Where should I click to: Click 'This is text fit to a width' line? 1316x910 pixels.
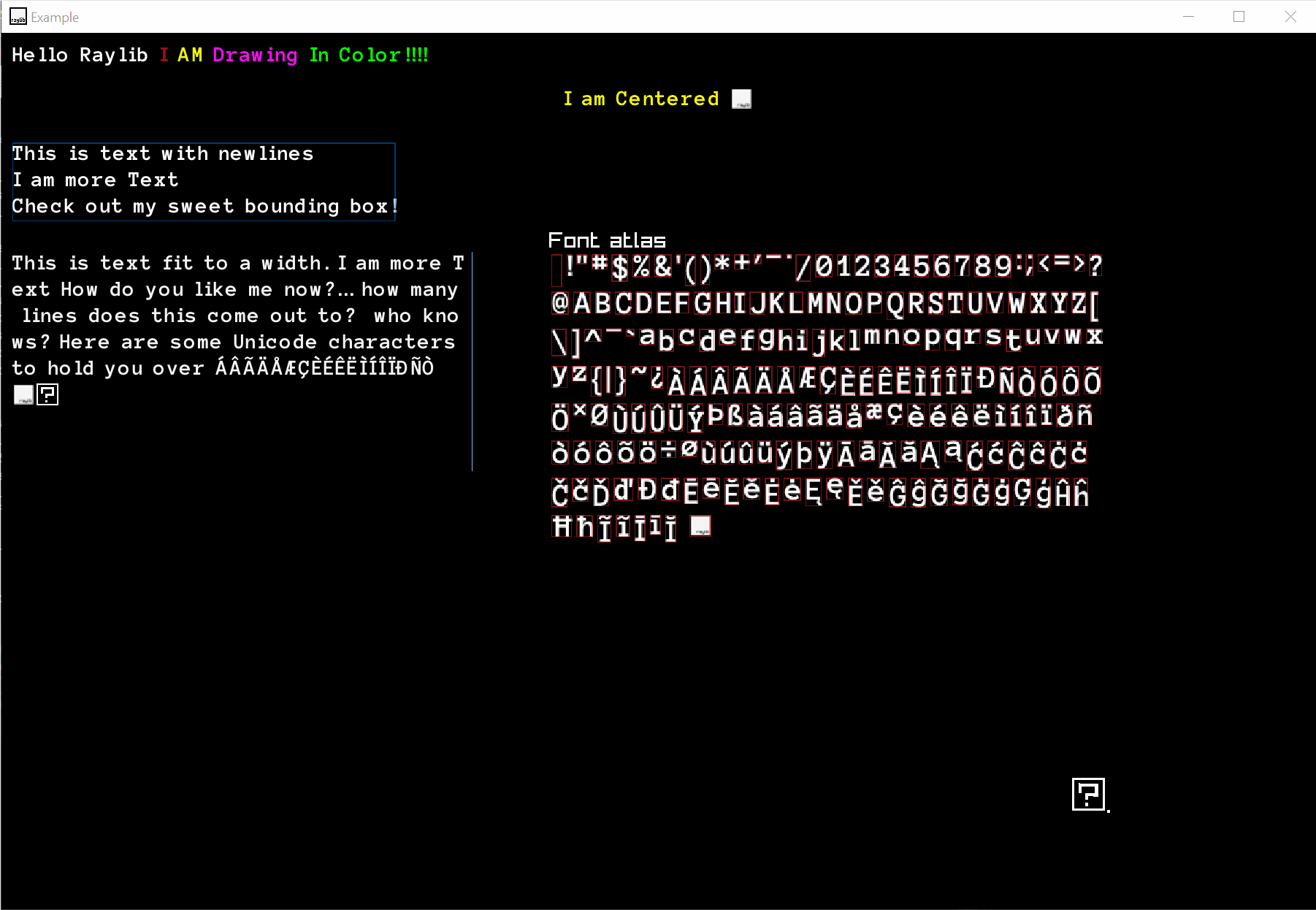point(238,263)
